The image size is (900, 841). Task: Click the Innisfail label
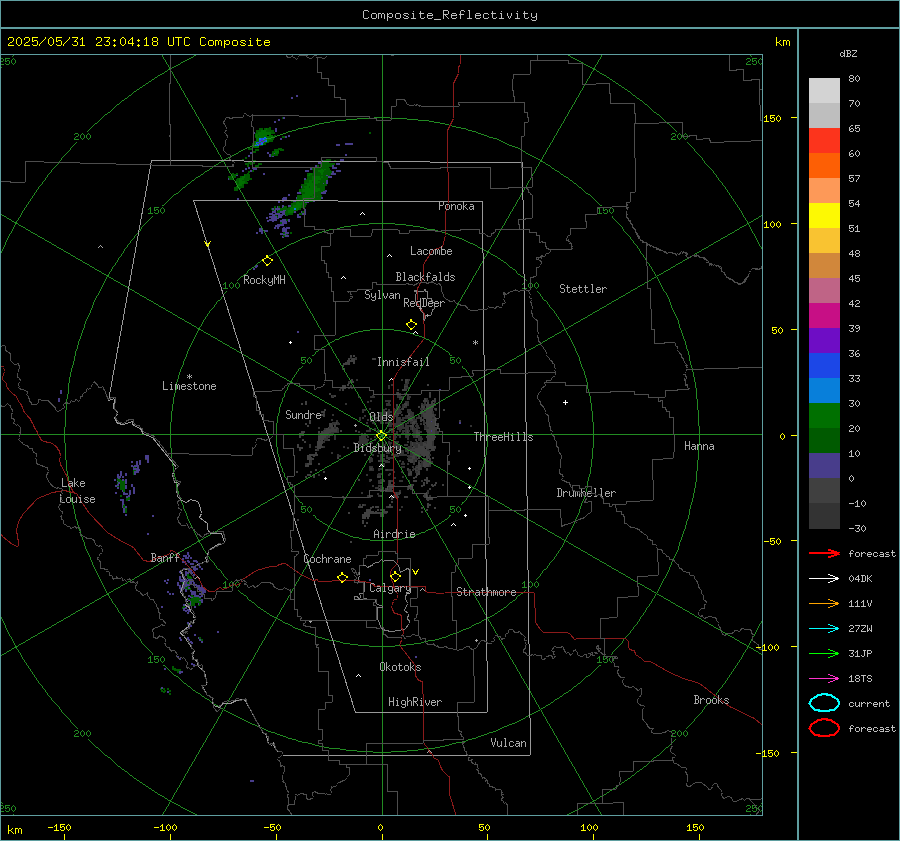point(403,362)
